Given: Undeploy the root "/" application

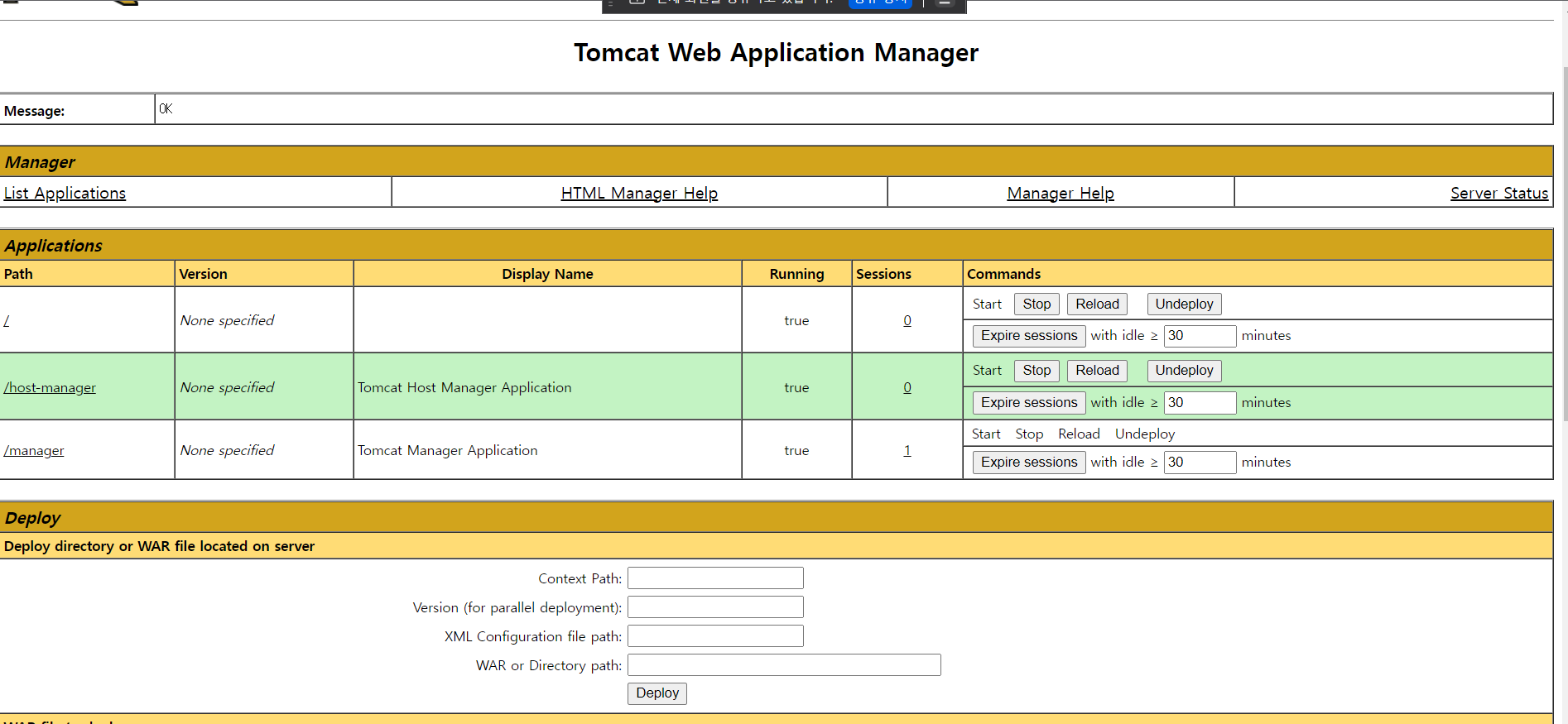Looking at the screenshot, I should point(1184,304).
